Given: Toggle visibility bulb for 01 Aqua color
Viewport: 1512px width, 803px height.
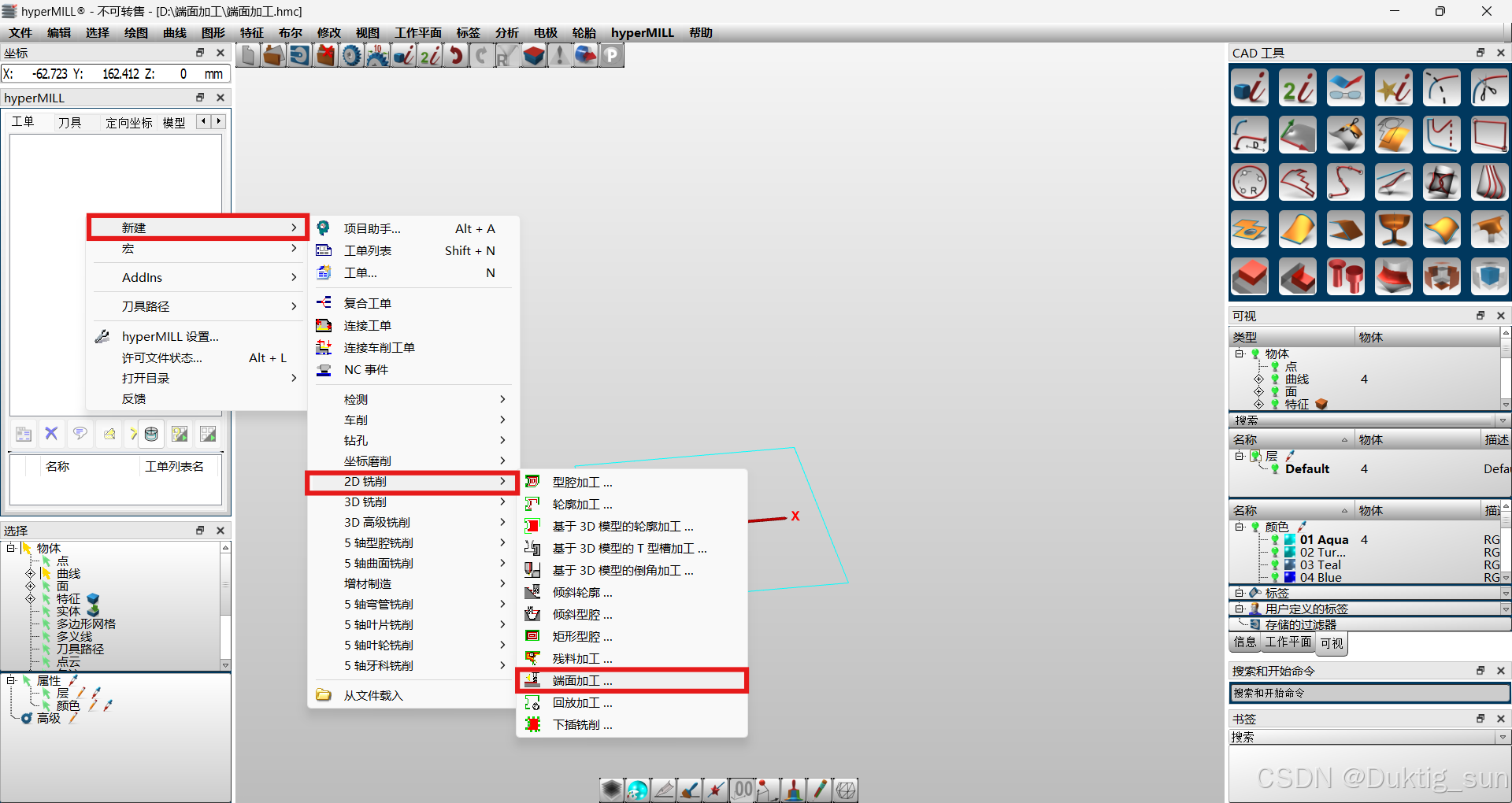Looking at the screenshot, I should [x=1275, y=540].
